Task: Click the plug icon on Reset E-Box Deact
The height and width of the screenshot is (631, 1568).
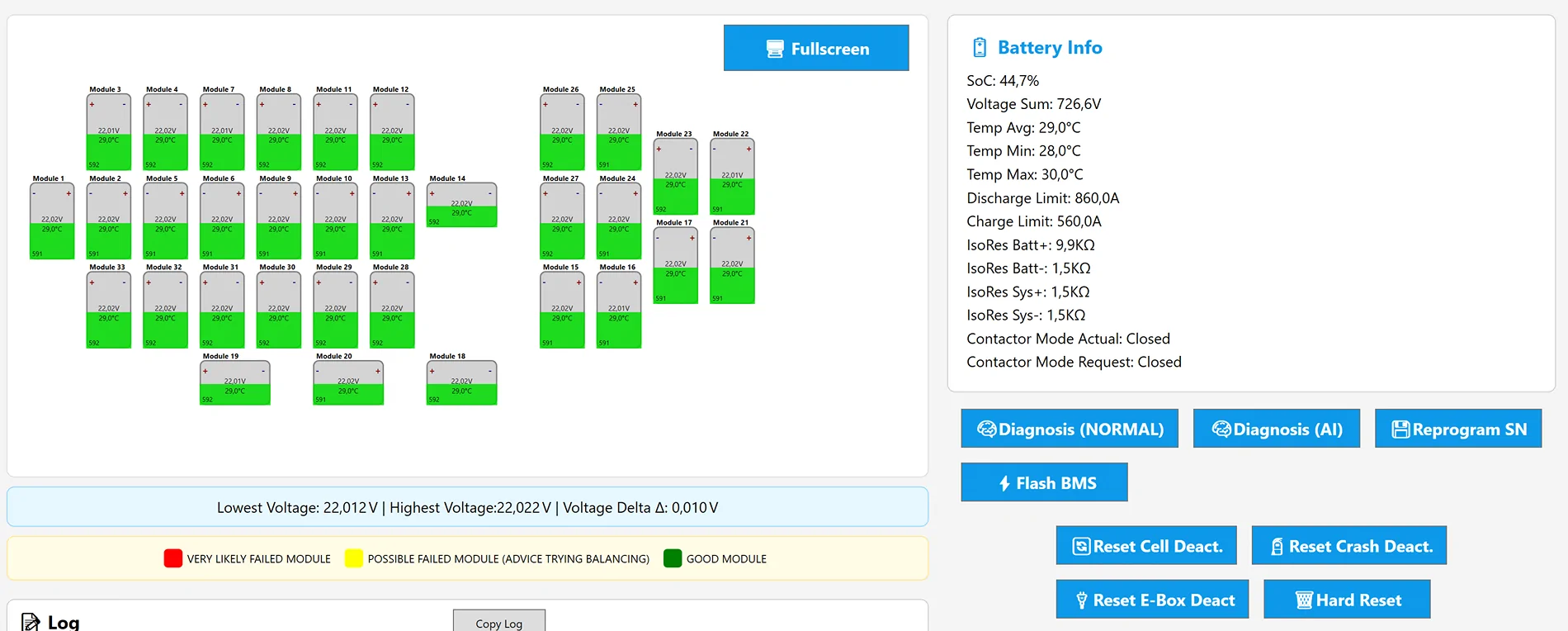Action: pyautogui.click(x=1082, y=600)
